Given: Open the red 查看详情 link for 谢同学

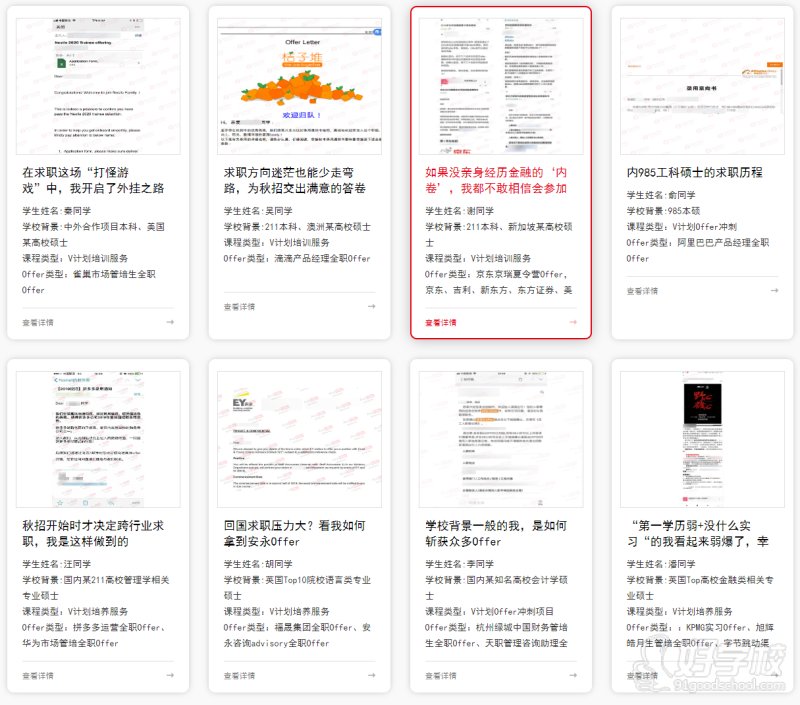Looking at the screenshot, I should [x=441, y=322].
